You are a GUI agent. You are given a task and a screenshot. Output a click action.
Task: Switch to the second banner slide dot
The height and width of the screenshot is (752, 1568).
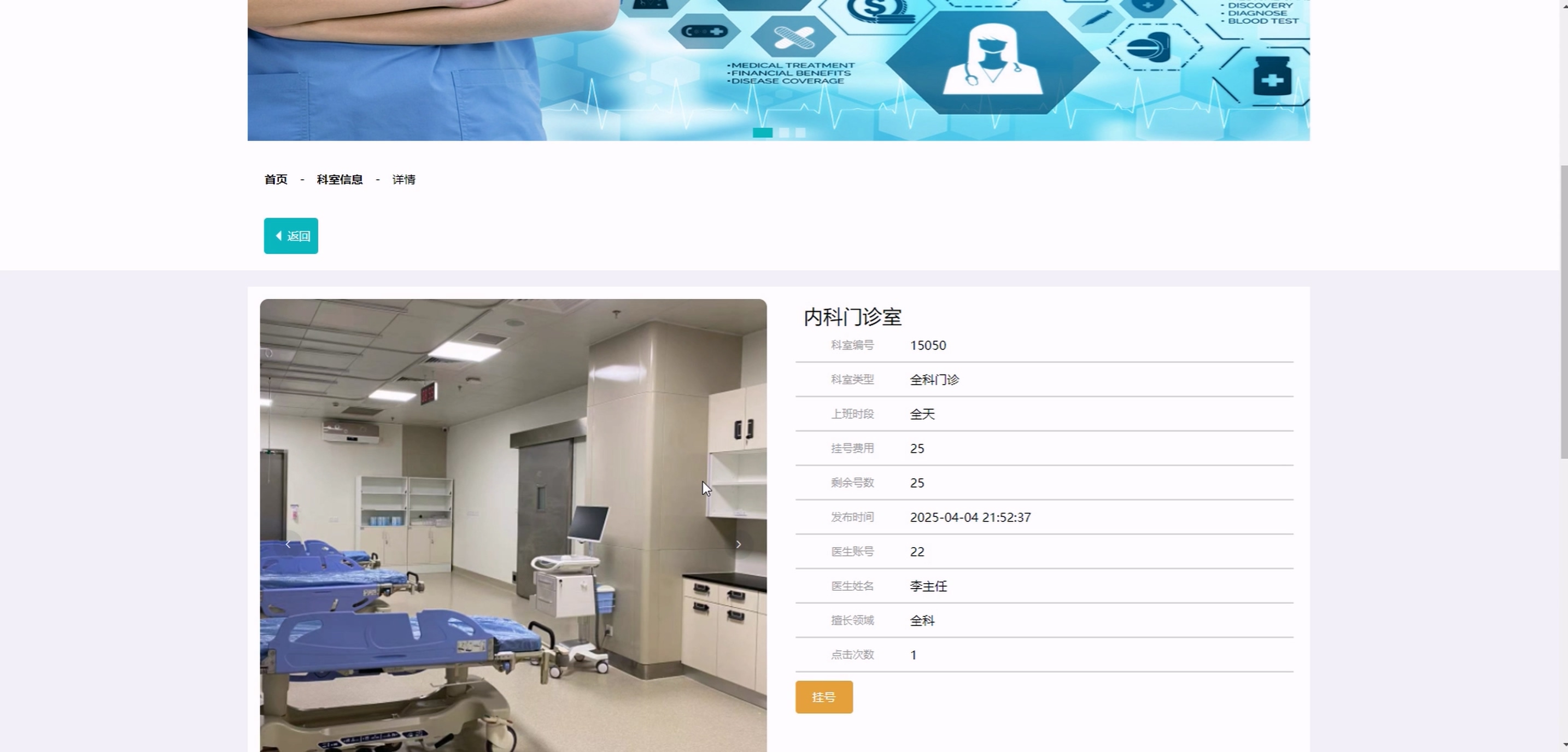[x=784, y=133]
